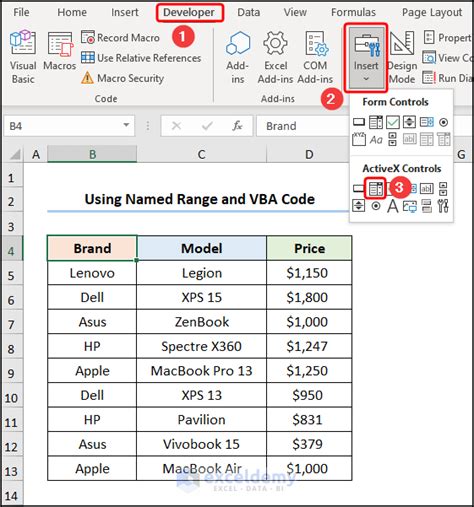Expand the Name Box dropdown arrow
Image resolution: width=474 pixels, height=507 pixels.
pos(126,125)
